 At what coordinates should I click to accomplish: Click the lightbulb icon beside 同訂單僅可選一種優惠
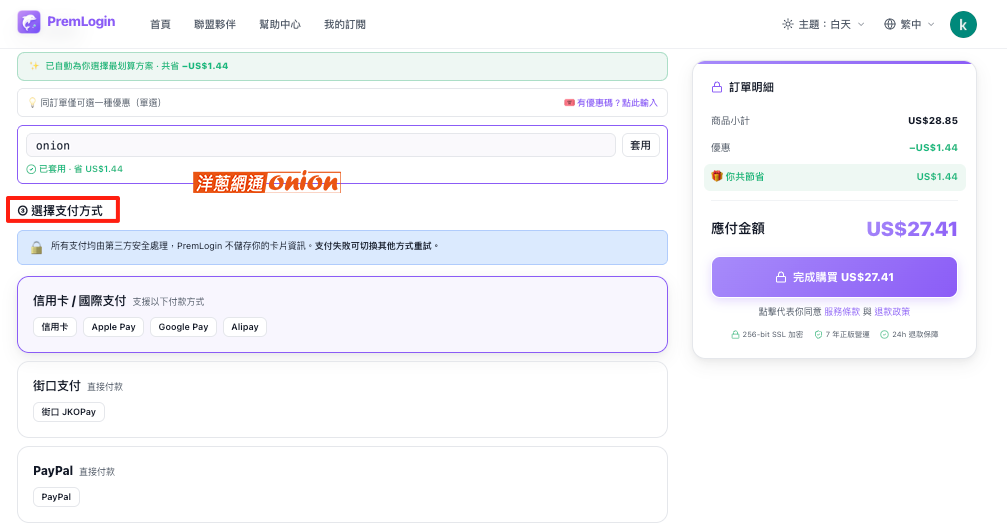pyautogui.click(x=32, y=103)
